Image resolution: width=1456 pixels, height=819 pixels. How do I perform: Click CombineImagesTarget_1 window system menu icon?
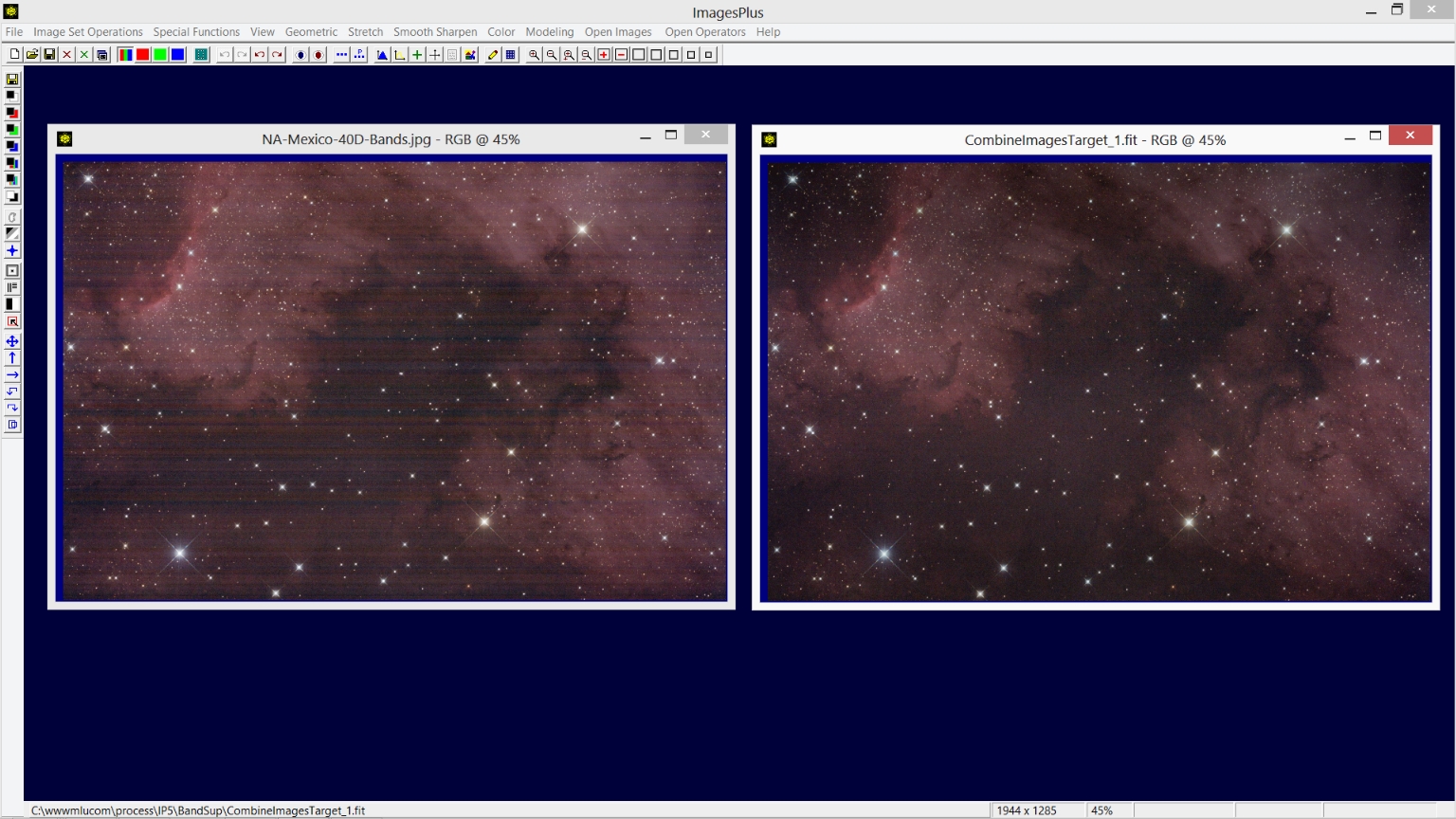[770, 139]
